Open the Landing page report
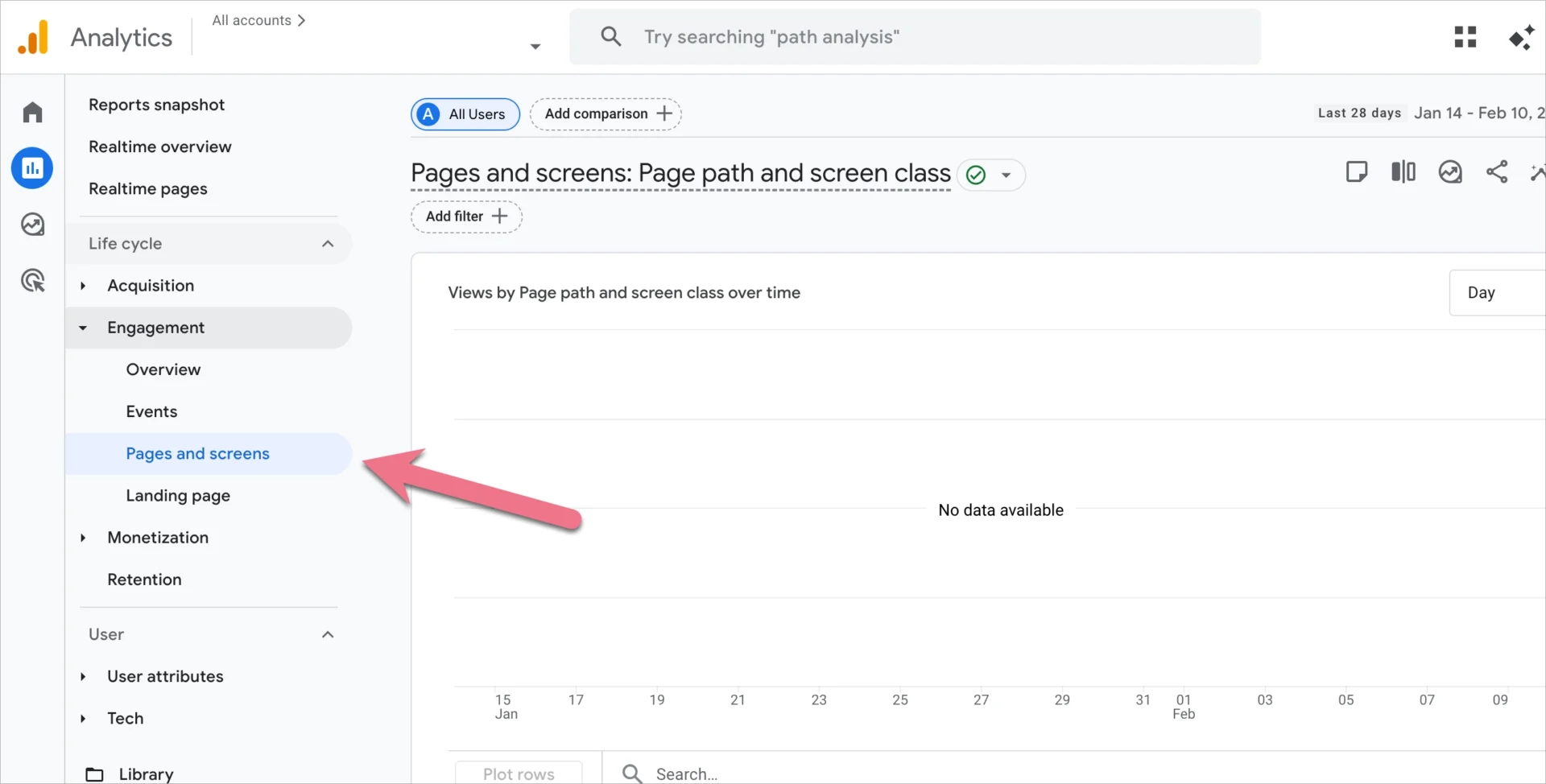Image resolution: width=1546 pixels, height=784 pixels. point(178,495)
